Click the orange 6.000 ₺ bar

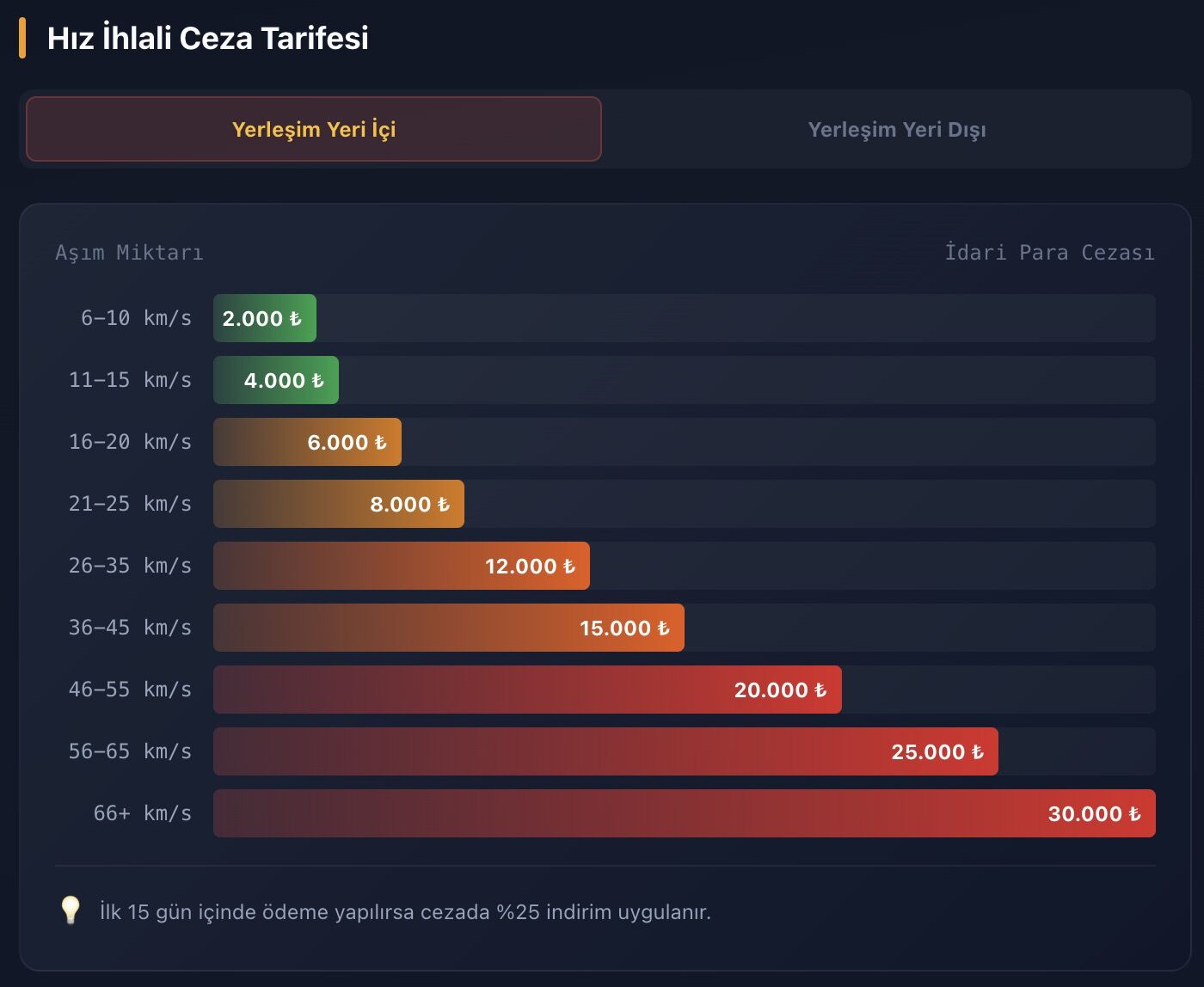(307, 442)
